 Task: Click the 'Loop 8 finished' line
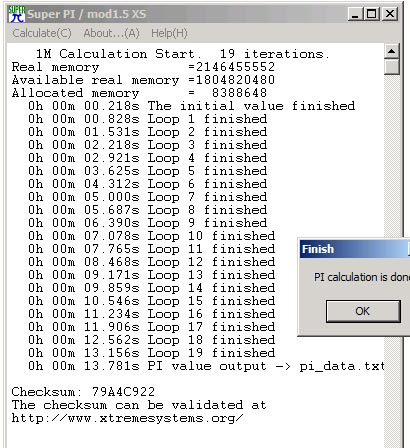(148, 210)
